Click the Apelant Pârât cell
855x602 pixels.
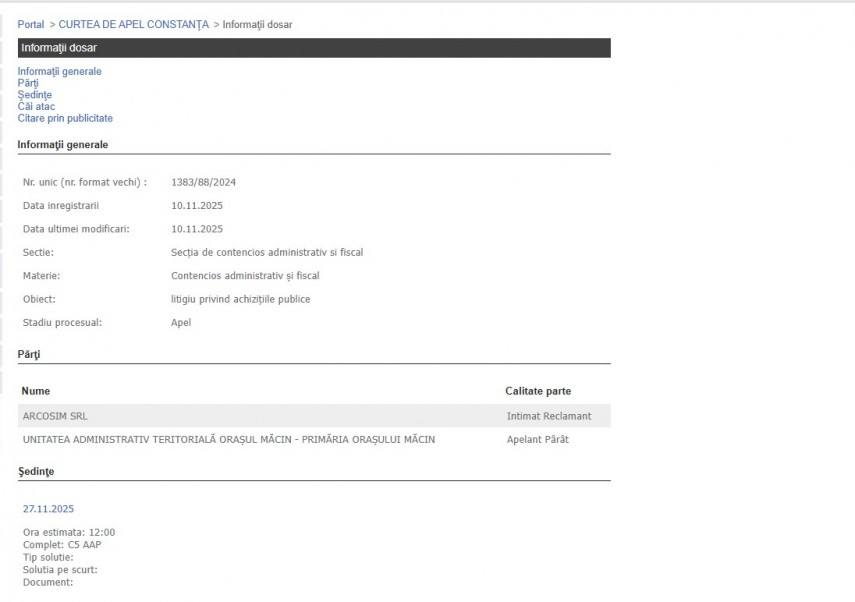point(537,439)
